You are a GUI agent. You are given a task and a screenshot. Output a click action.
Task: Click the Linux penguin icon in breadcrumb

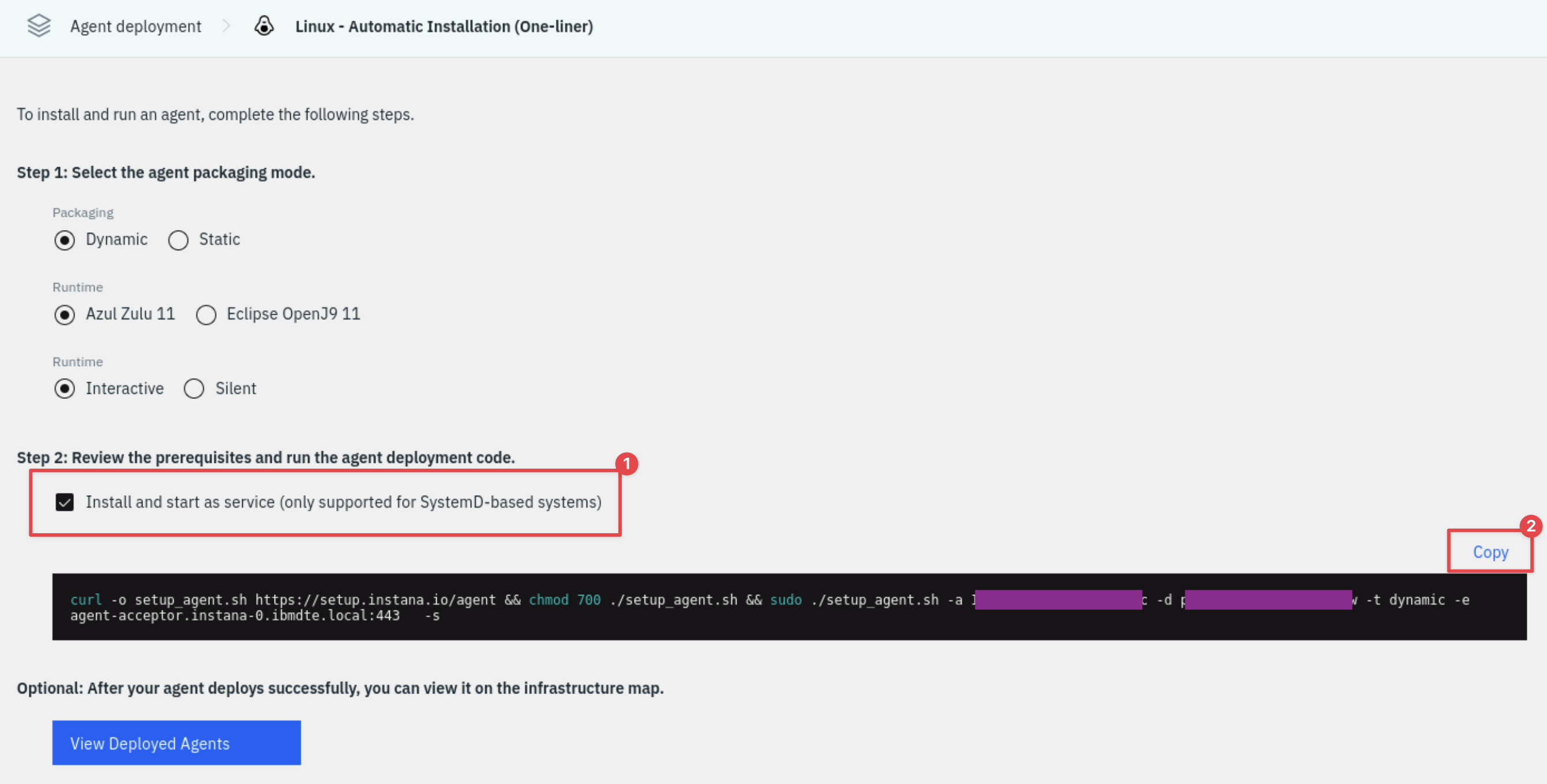(264, 26)
